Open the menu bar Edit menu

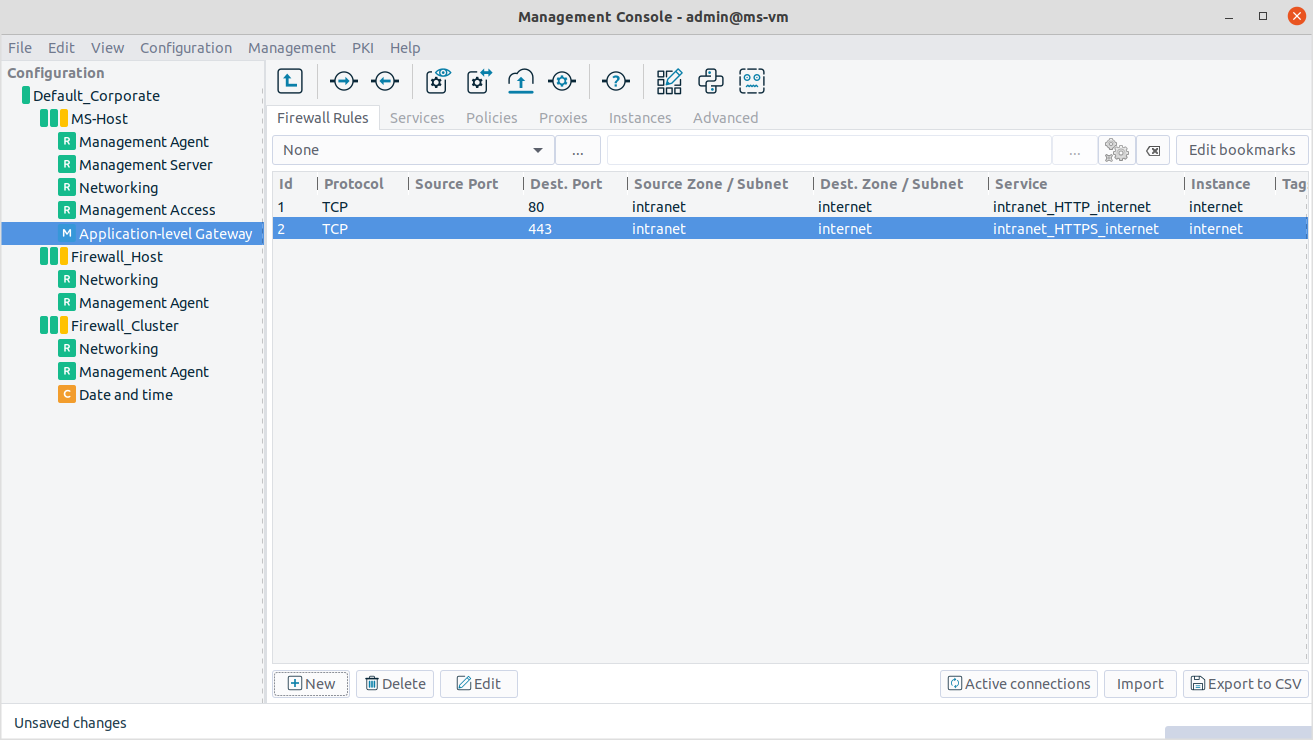pyautogui.click(x=61, y=48)
